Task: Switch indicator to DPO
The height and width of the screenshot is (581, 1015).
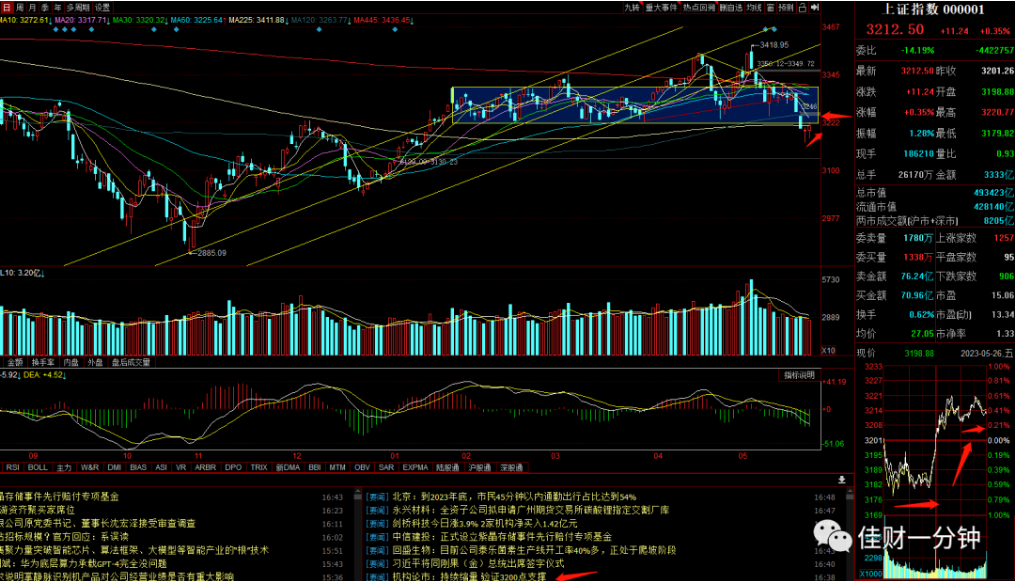Action: pyautogui.click(x=233, y=467)
